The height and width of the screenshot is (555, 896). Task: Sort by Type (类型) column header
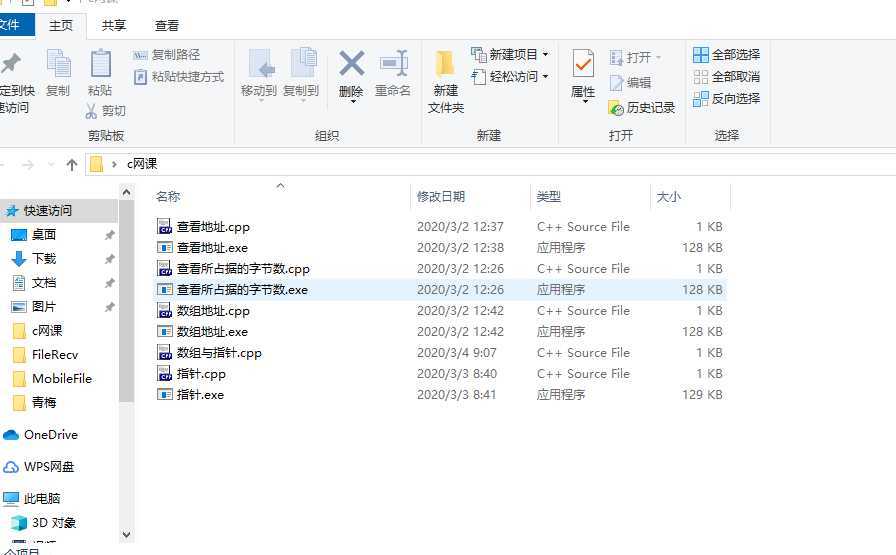click(549, 197)
